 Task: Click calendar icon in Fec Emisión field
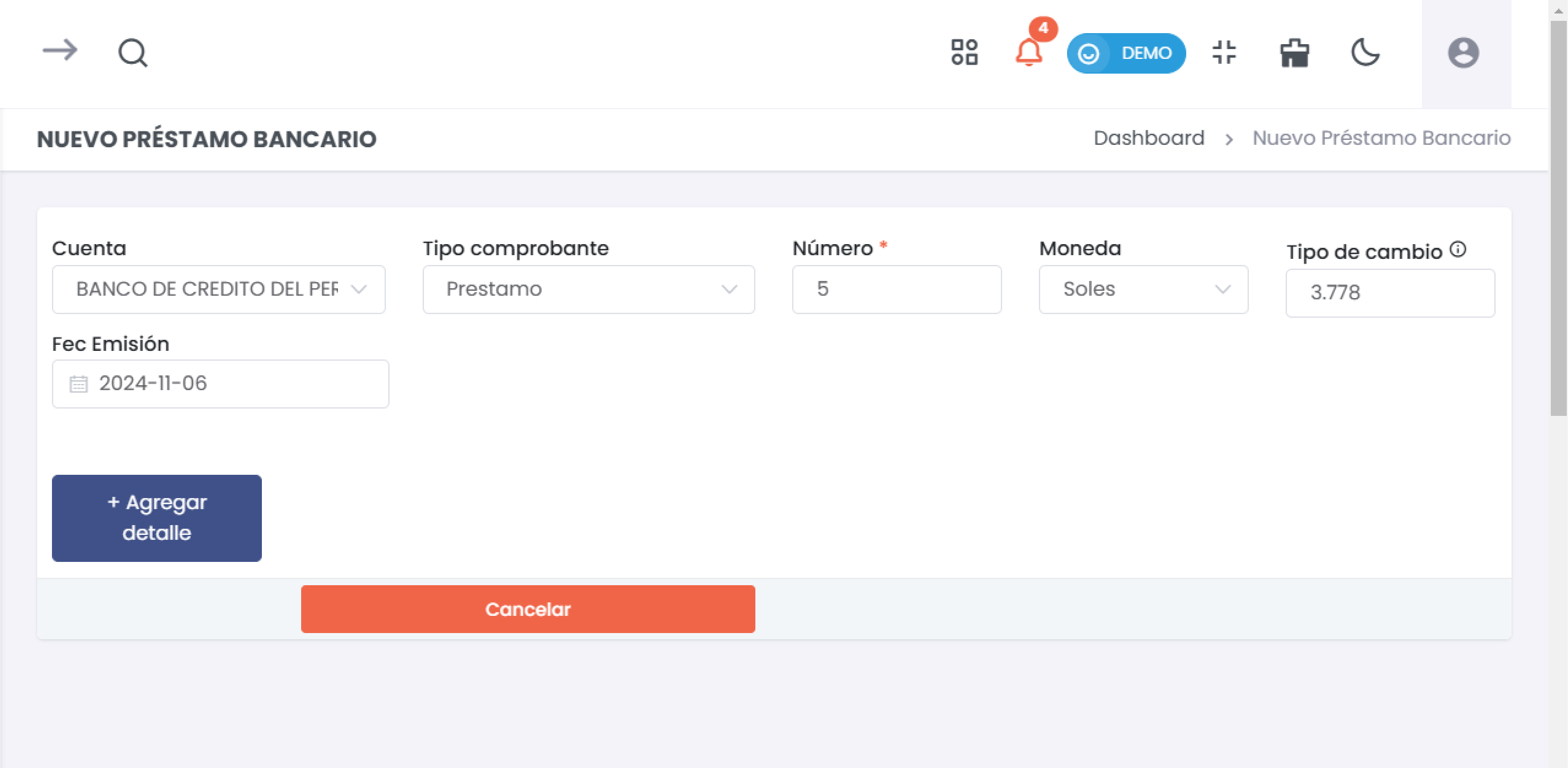pyautogui.click(x=79, y=384)
